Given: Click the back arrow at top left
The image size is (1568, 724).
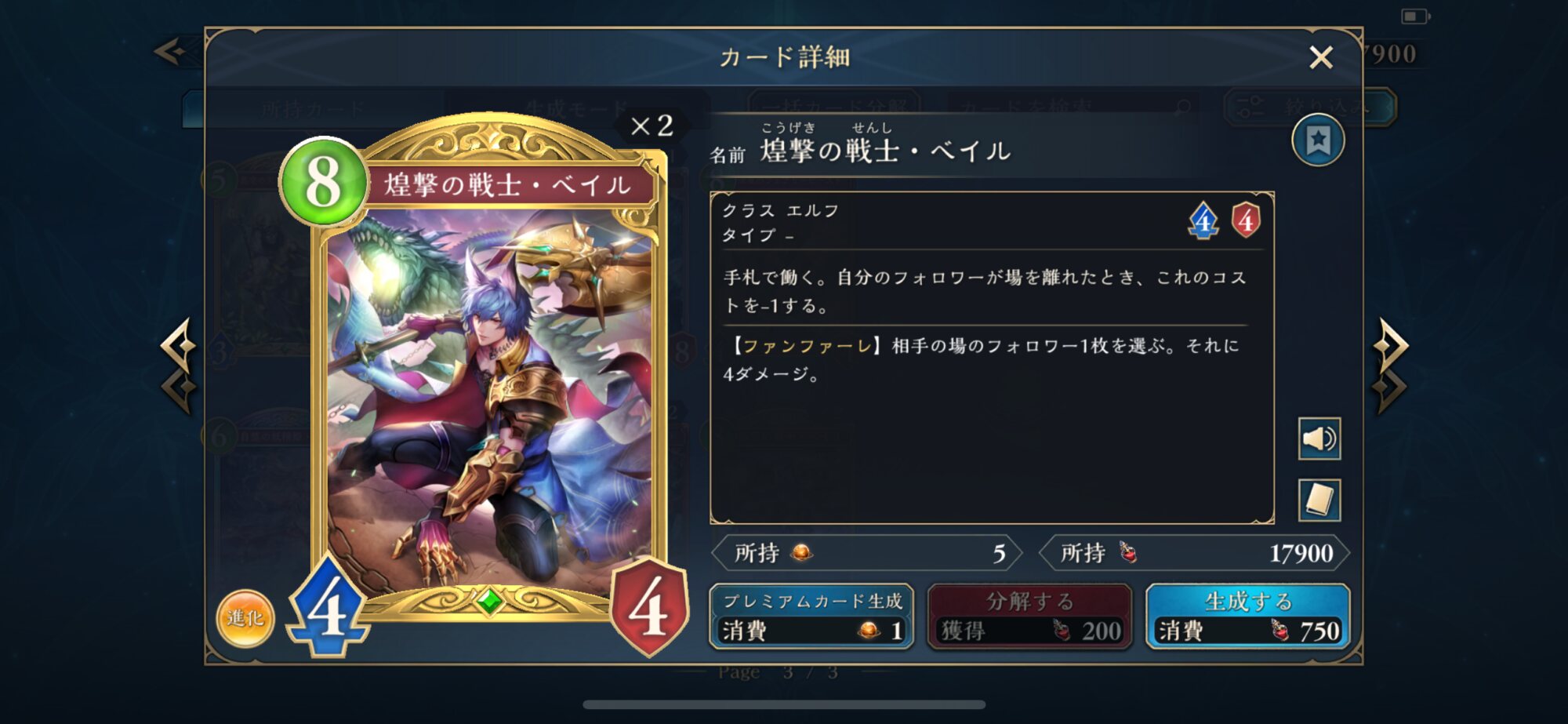Looking at the screenshot, I should tap(170, 53).
